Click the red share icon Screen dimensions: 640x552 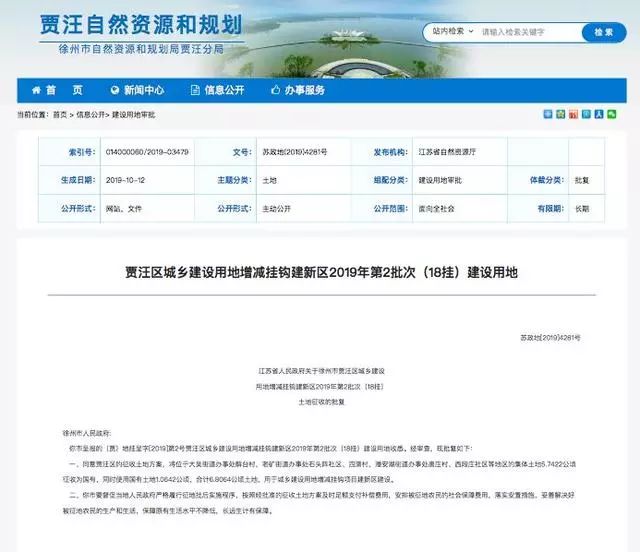[x=573, y=114]
